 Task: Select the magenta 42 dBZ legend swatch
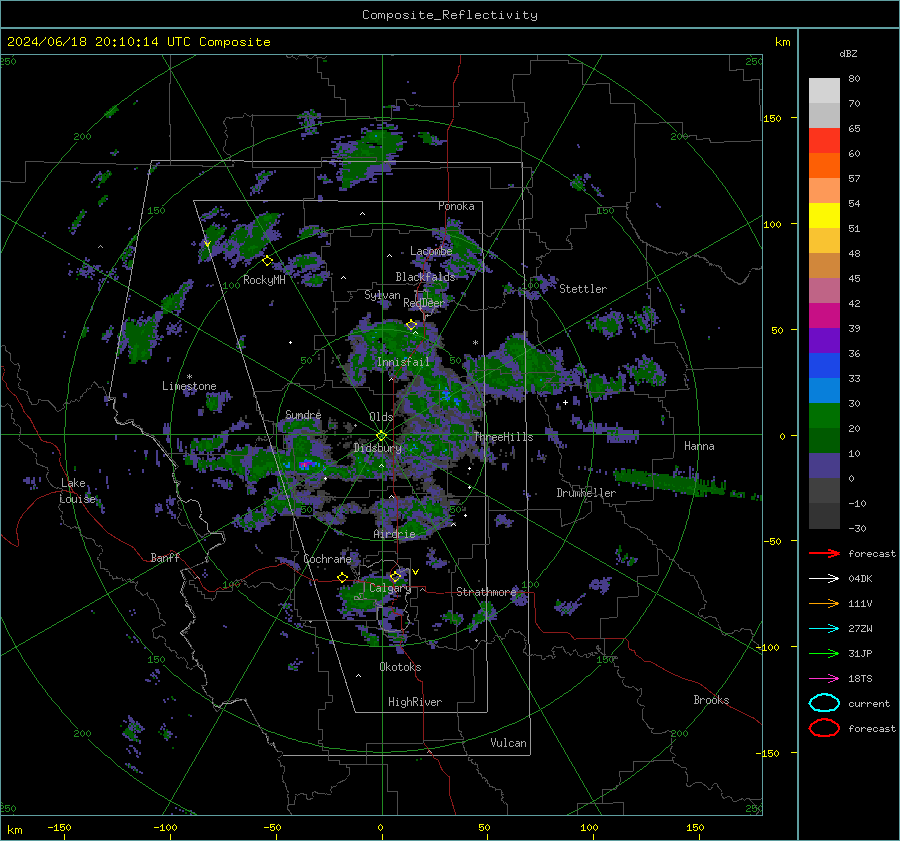click(x=824, y=315)
